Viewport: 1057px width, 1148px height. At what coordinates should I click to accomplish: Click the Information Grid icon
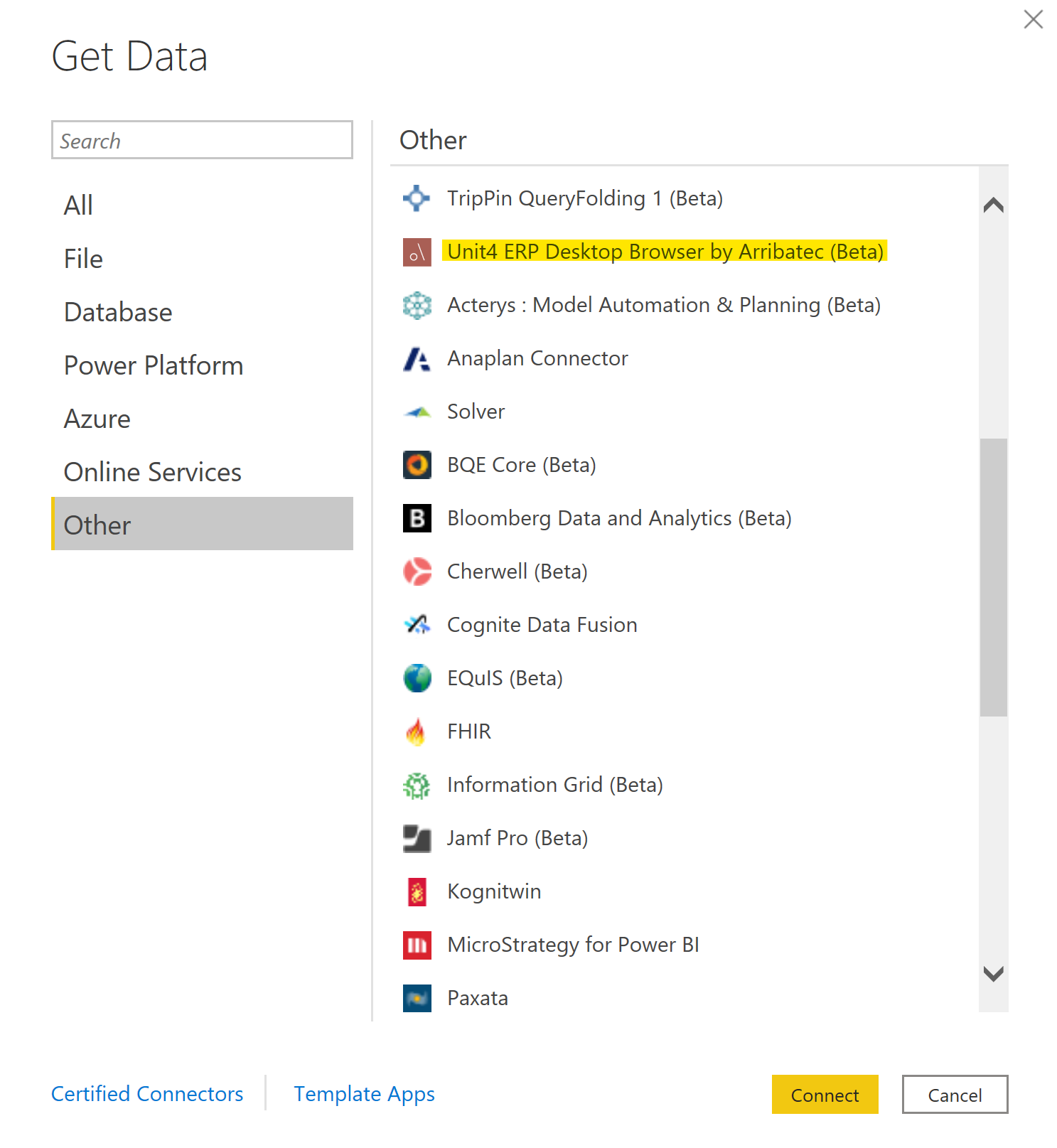pos(417,785)
